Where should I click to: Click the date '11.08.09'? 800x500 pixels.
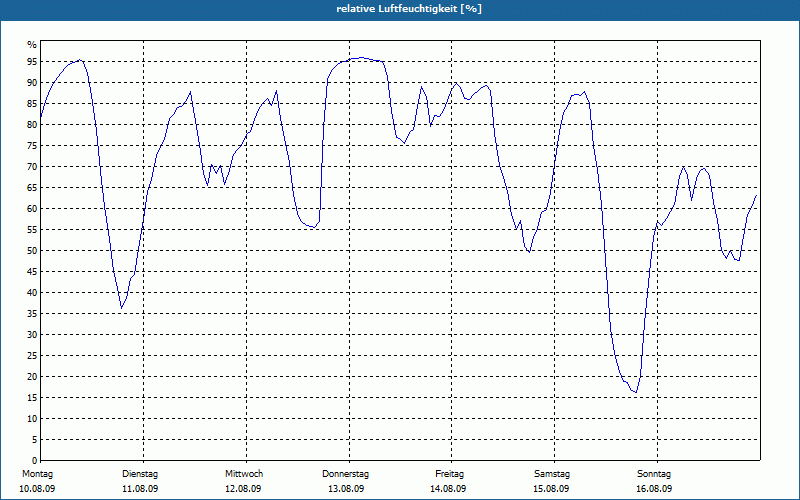click(140, 489)
